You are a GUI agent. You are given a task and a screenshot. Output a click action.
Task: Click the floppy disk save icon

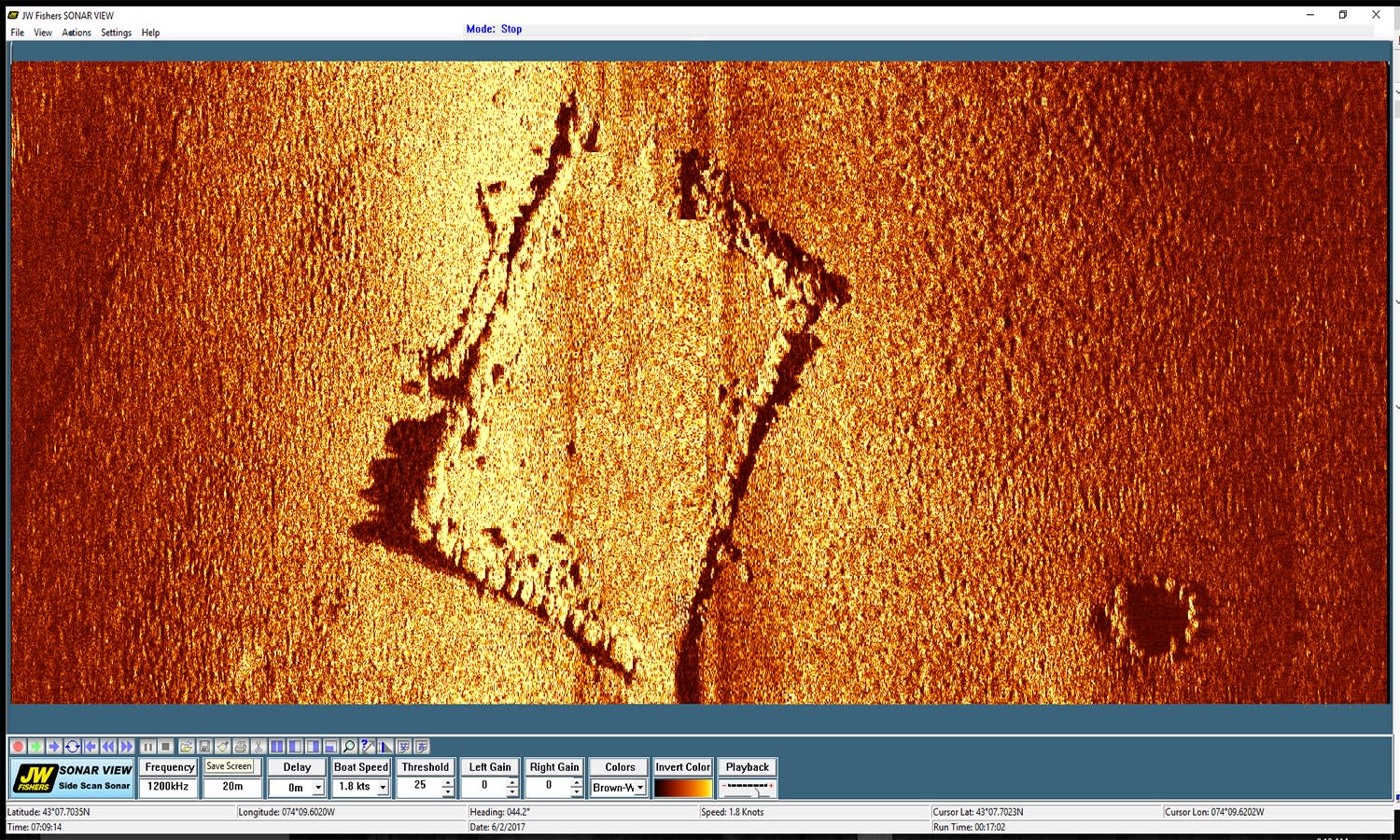tap(204, 747)
